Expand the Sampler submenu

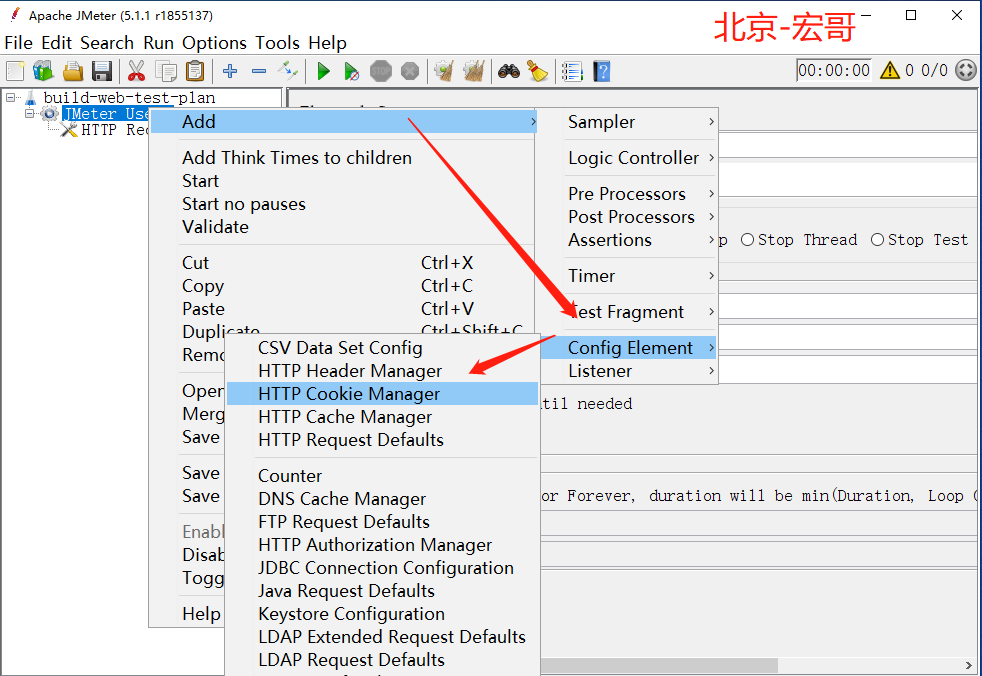(x=640, y=122)
